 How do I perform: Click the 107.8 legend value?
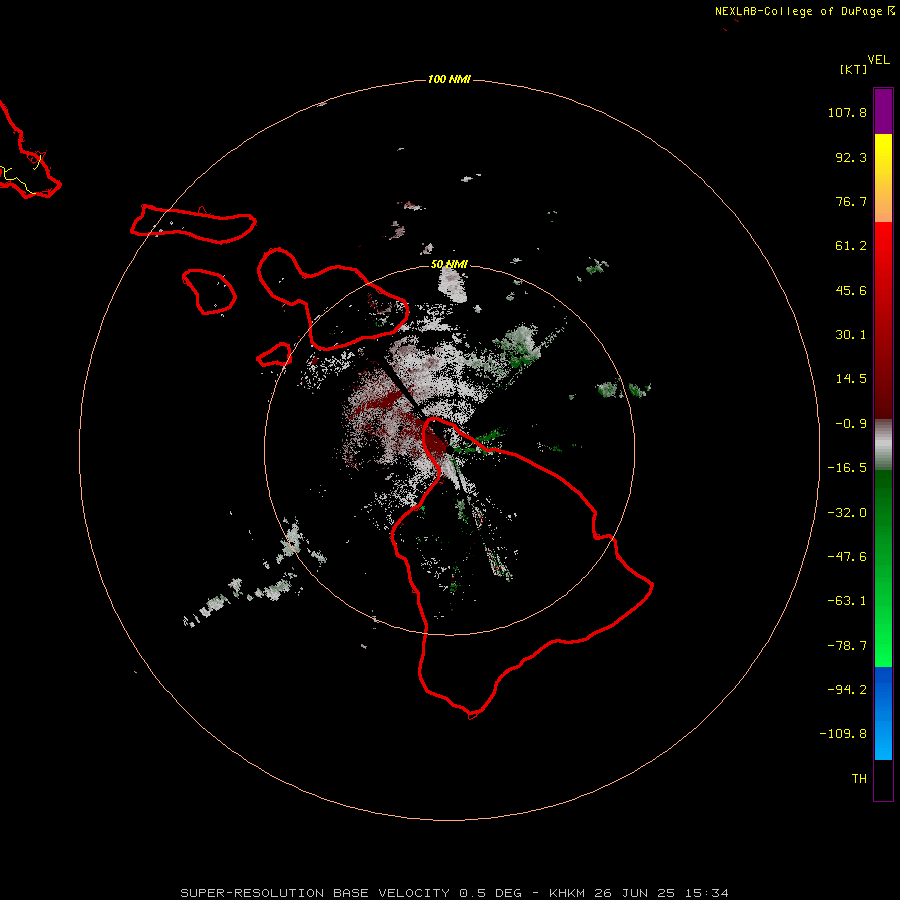click(x=847, y=112)
